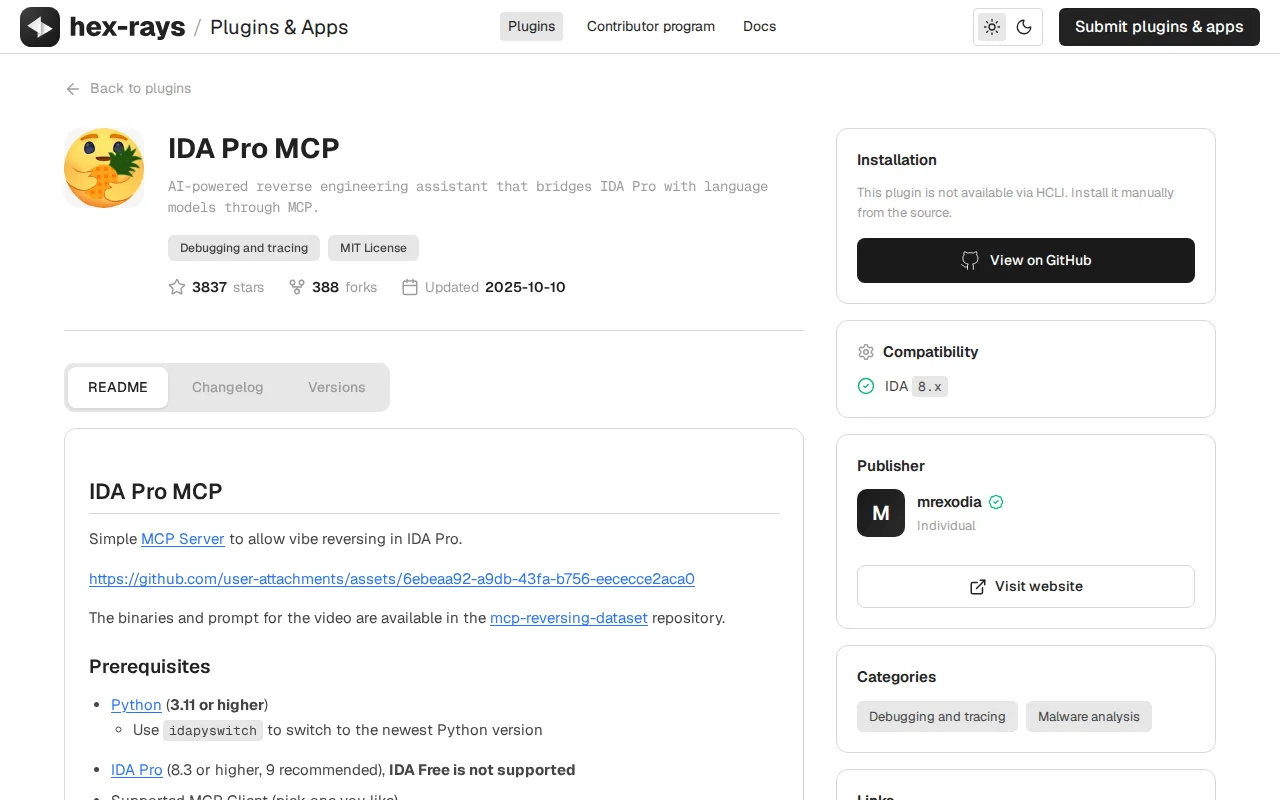
Task: Open the IDA Pro prerequisite link
Action: 137,770
